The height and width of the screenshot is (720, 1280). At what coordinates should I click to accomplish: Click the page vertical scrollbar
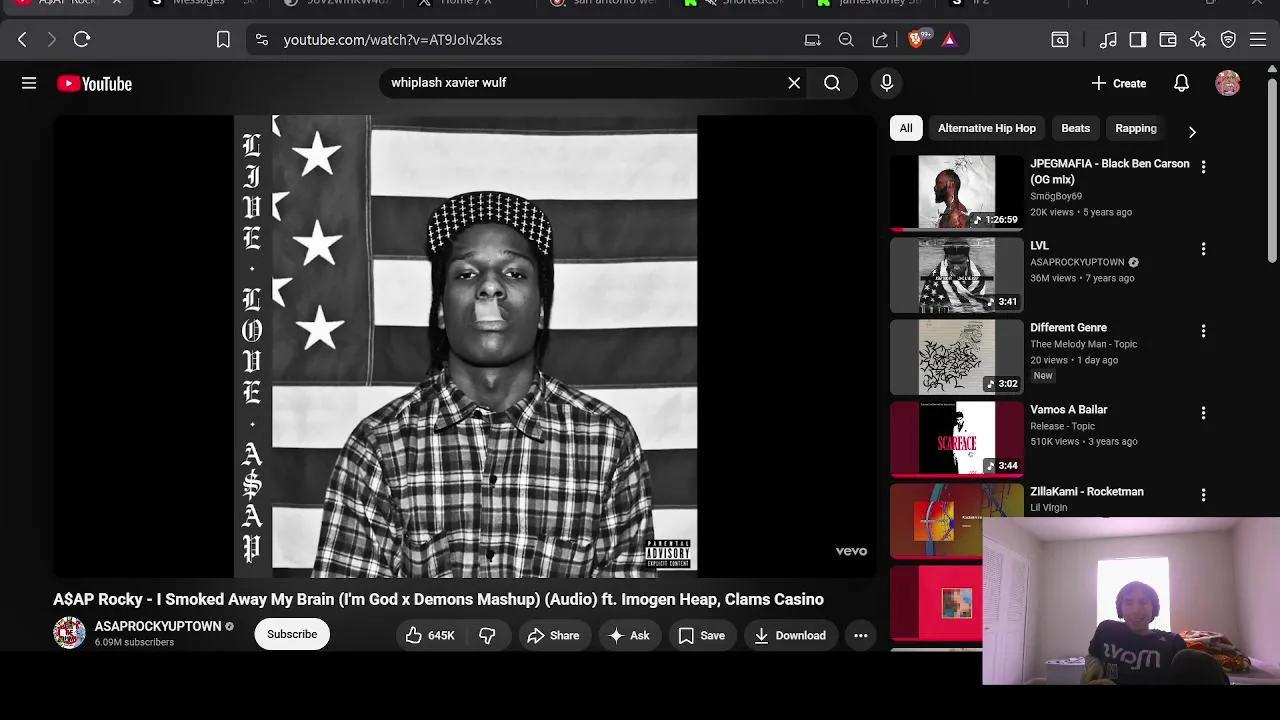(1272, 170)
